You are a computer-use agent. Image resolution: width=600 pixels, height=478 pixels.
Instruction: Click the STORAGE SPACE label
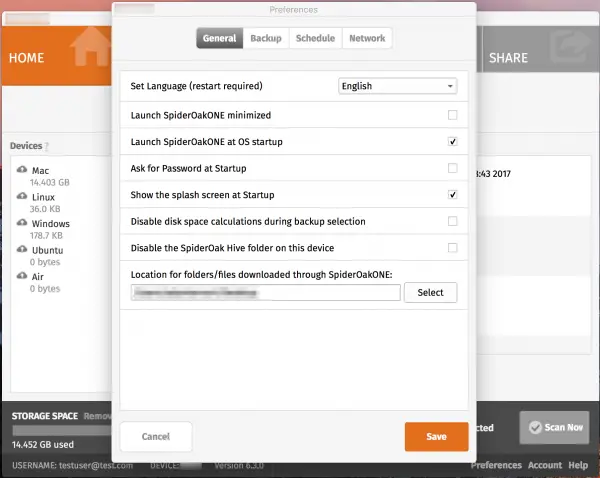45,416
